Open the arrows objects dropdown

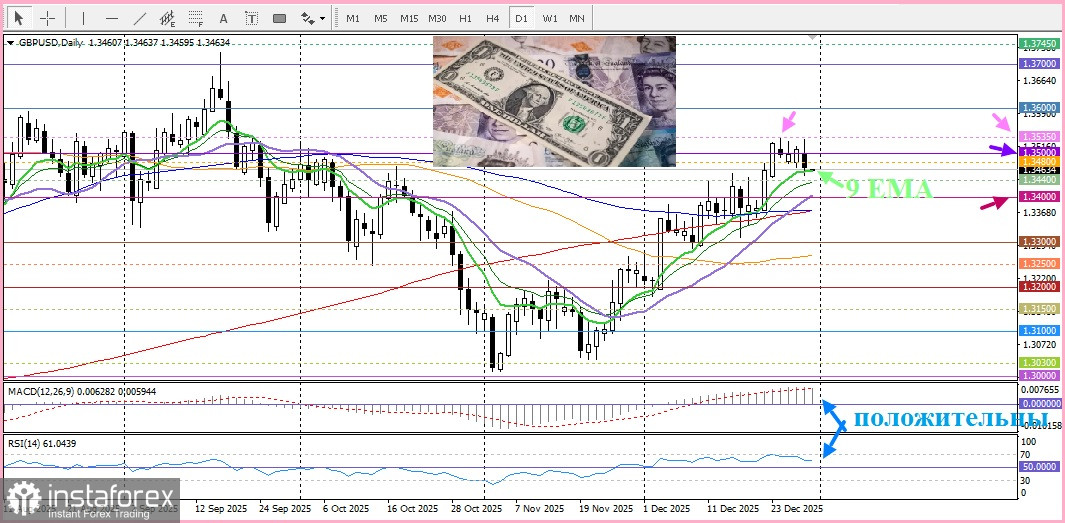314,18
